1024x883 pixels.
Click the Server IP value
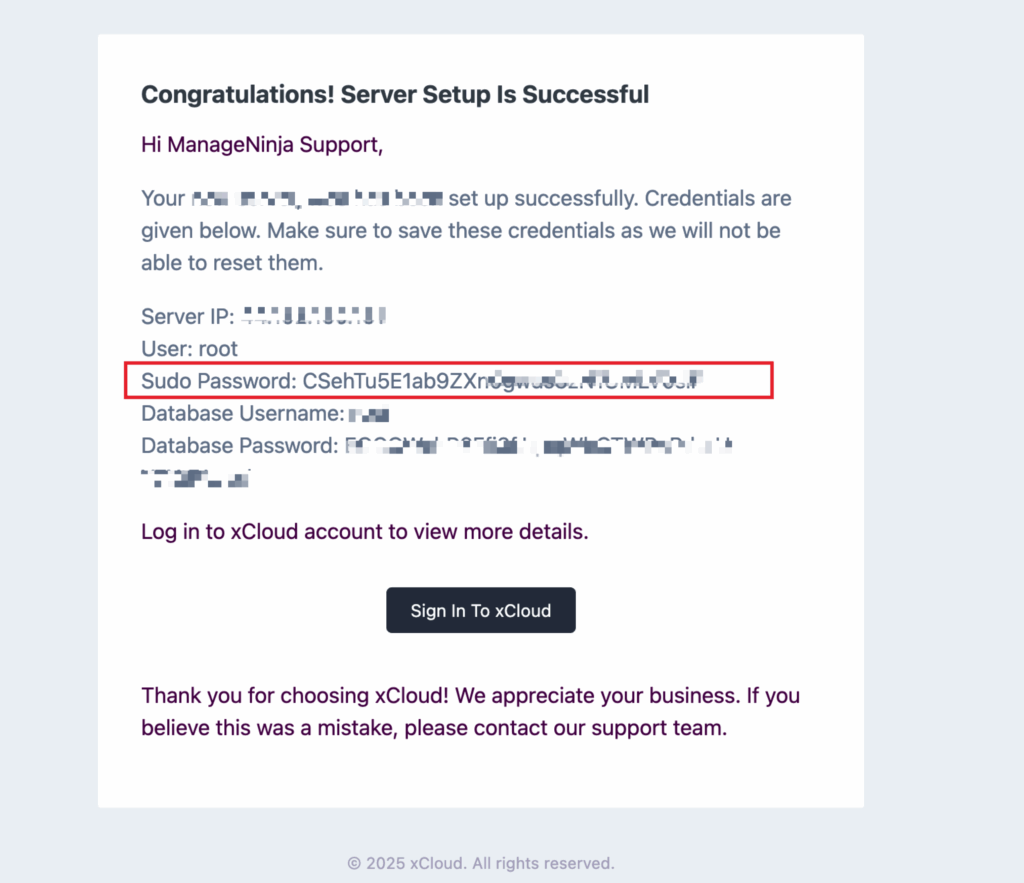[x=313, y=316]
